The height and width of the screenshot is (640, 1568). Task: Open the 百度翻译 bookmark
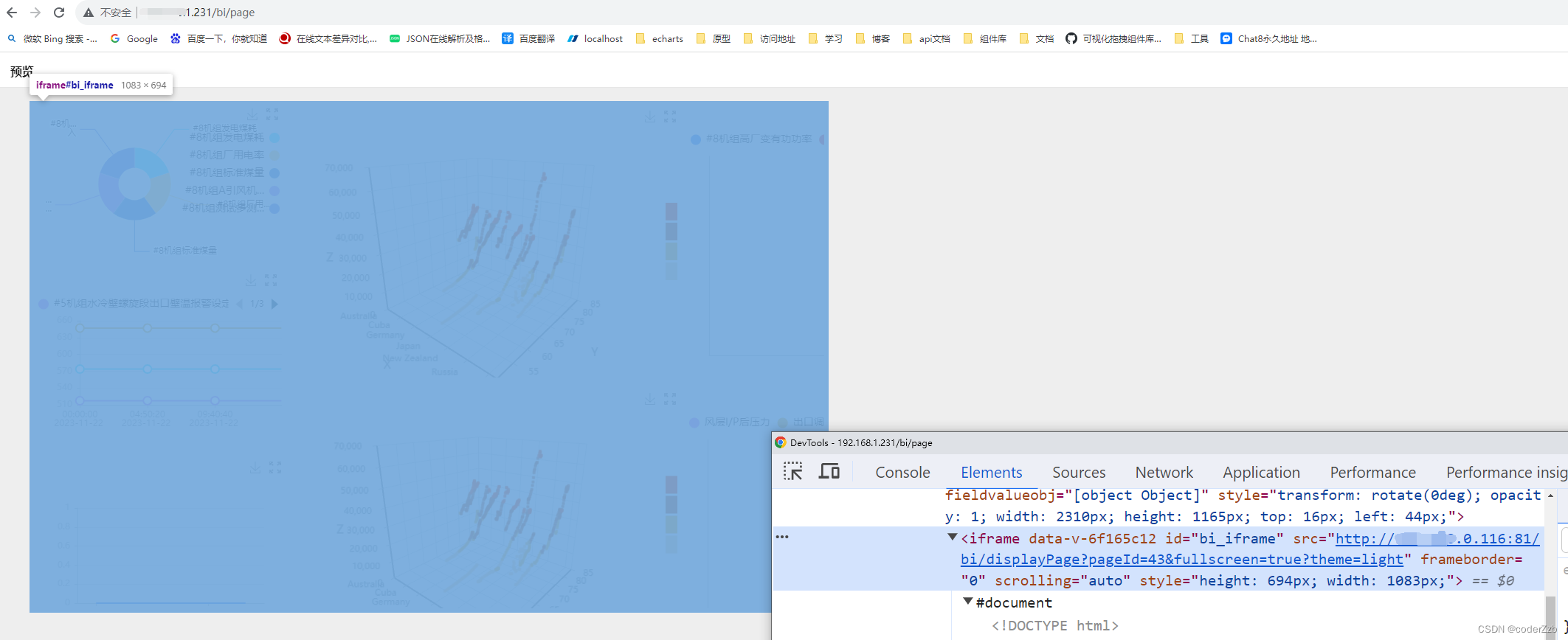(528, 38)
